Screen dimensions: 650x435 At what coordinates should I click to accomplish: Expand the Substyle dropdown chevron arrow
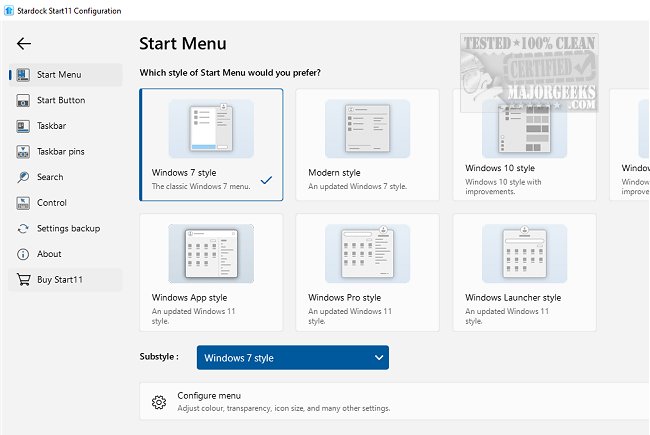click(x=378, y=358)
